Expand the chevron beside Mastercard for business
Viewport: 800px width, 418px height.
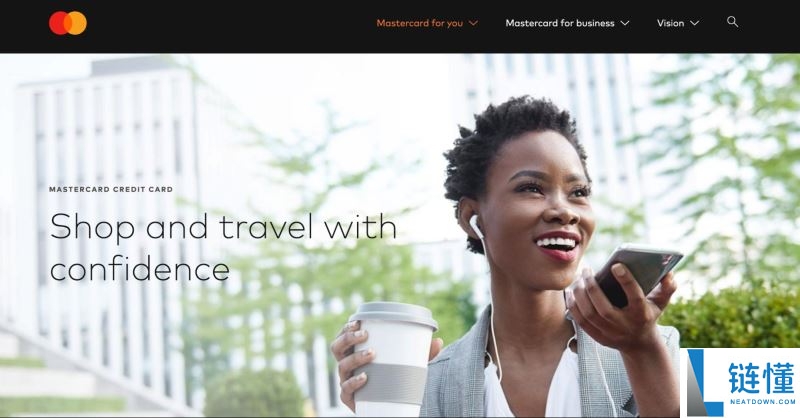coord(625,23)
